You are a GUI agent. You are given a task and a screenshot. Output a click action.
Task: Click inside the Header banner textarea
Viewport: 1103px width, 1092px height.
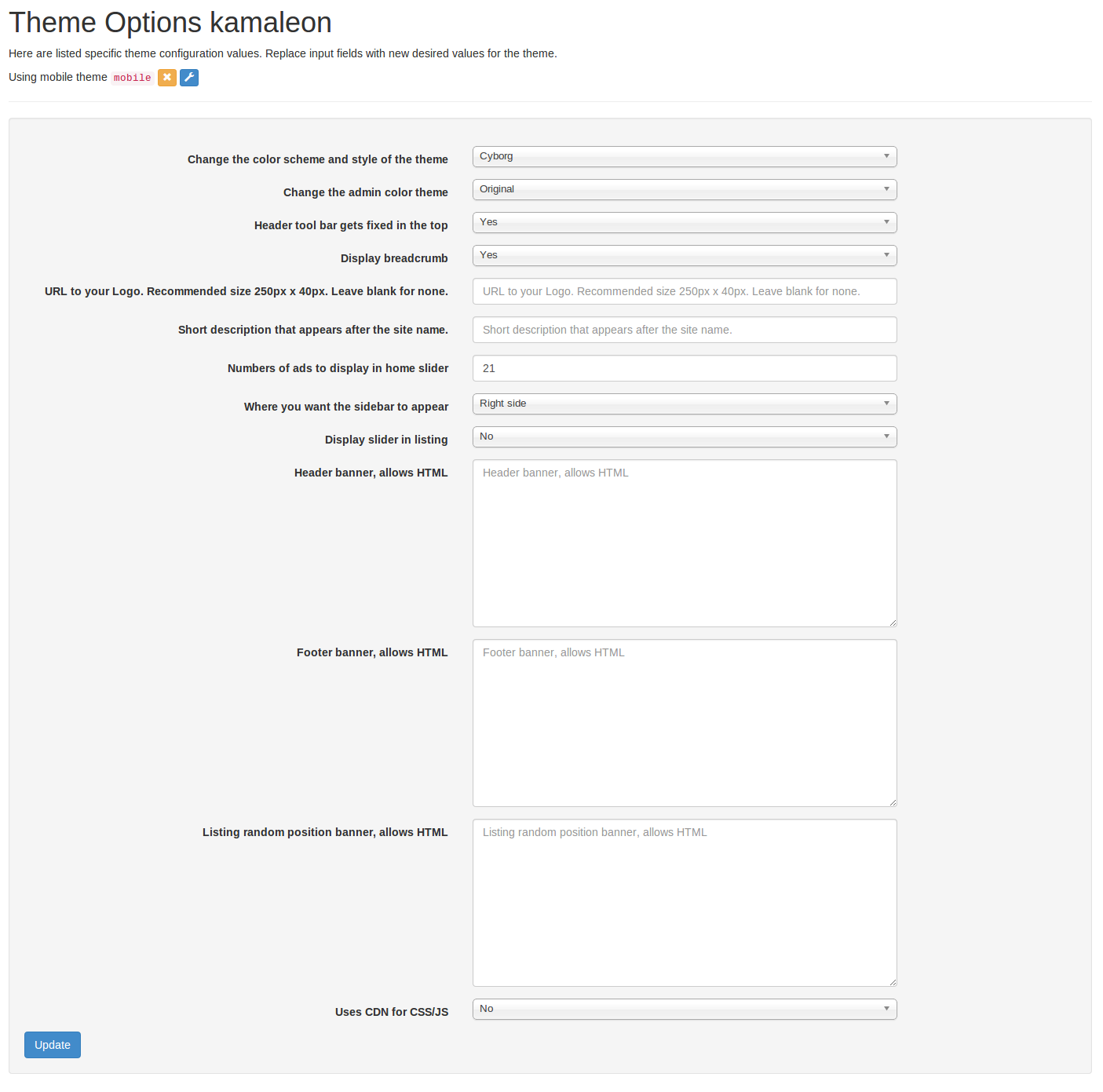point(685,543)
